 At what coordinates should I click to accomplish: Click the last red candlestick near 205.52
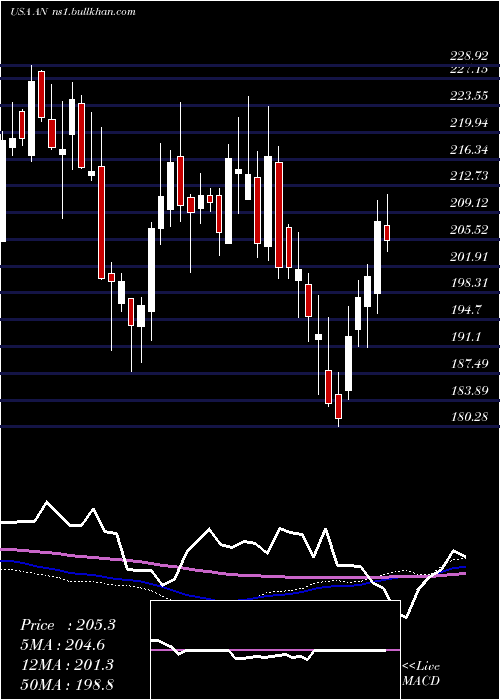(x=387, y=233)
